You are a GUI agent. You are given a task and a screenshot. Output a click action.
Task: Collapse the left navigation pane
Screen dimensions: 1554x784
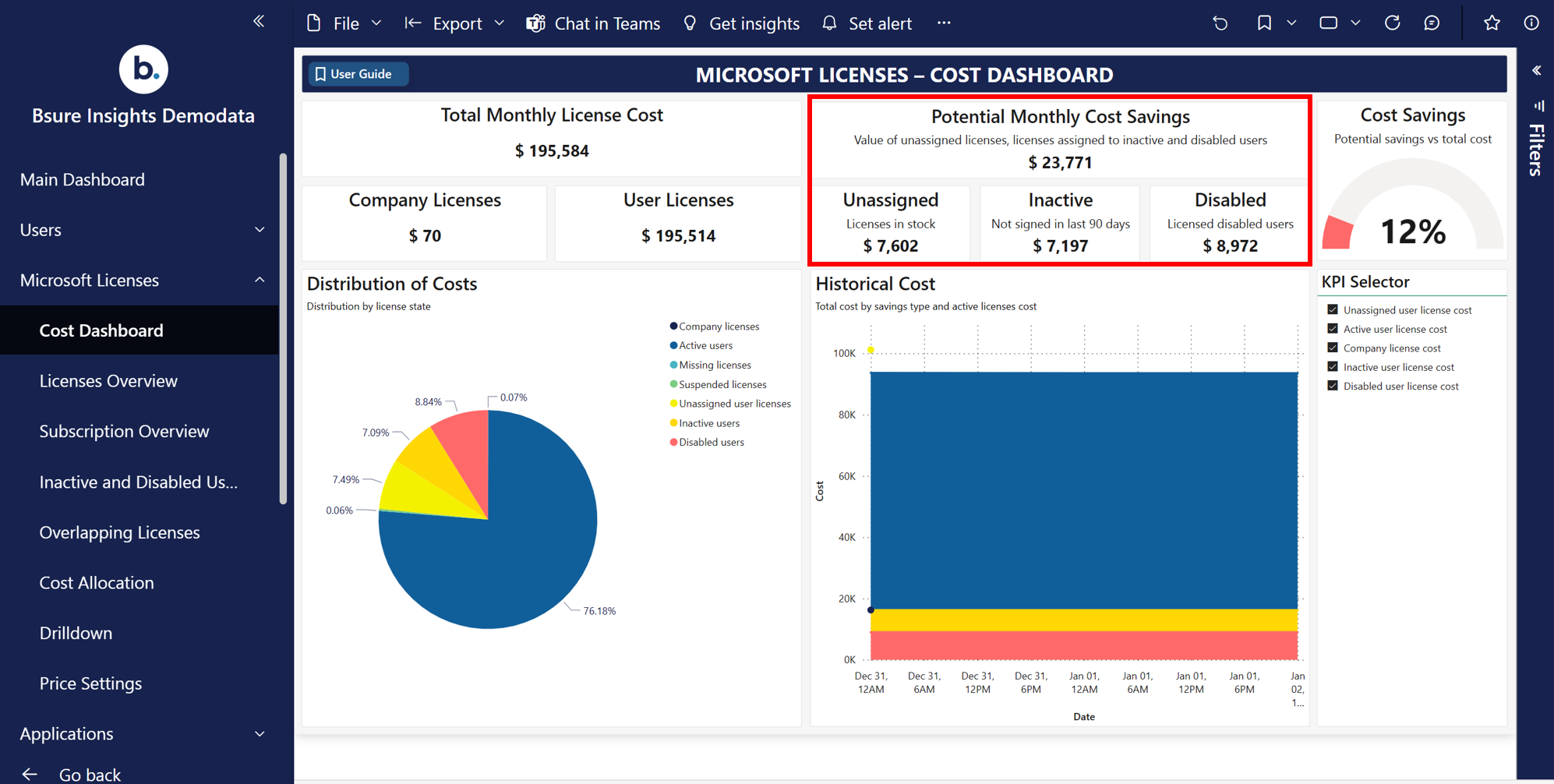click(x=259, y=21)
